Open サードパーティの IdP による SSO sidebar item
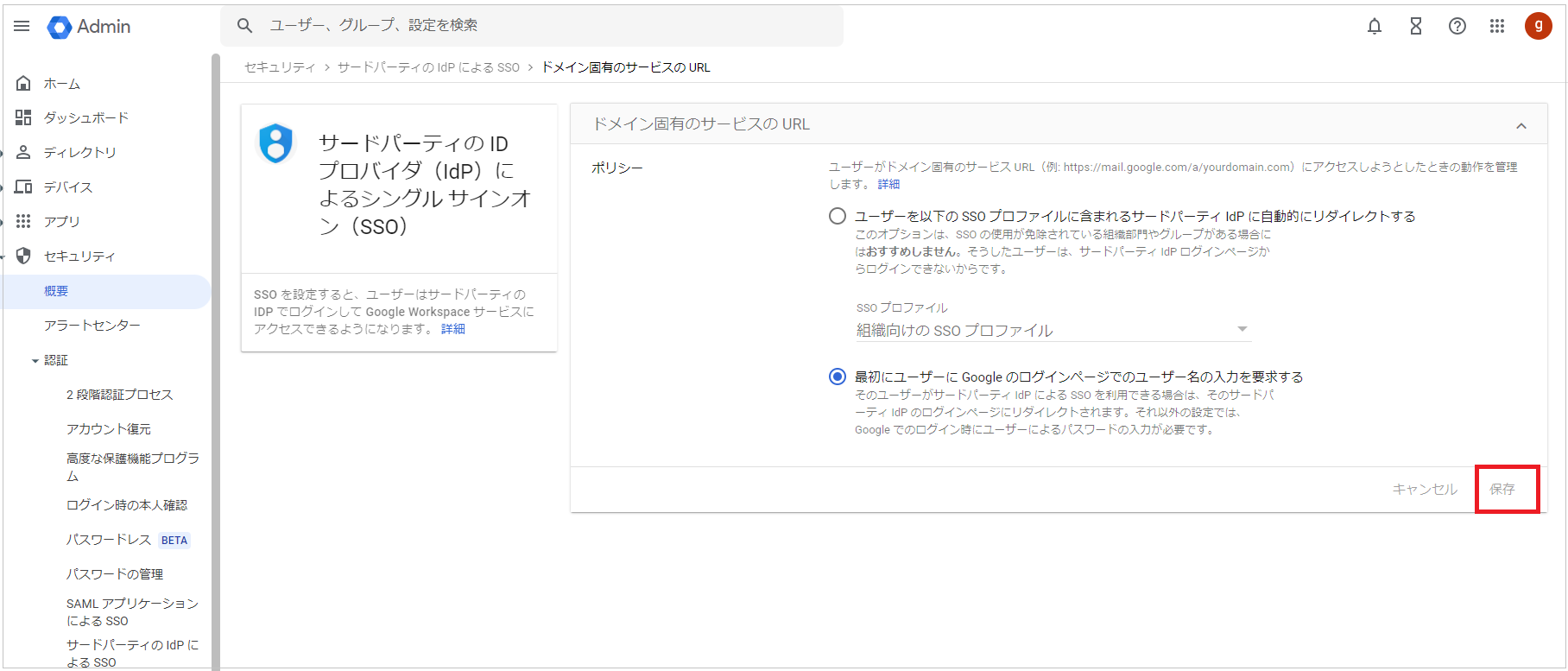This screenshot has height=671, width=1568. pyautogui.click(x=132, y=653)
